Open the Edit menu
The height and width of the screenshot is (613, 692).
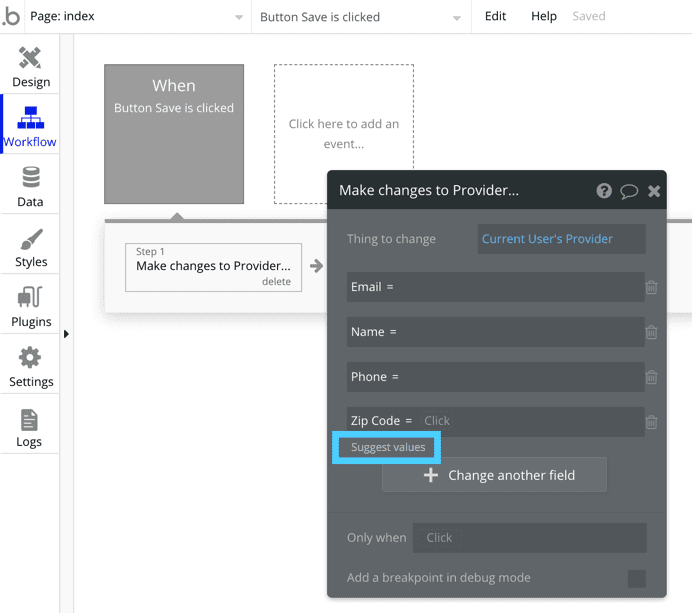click(495, 17)
